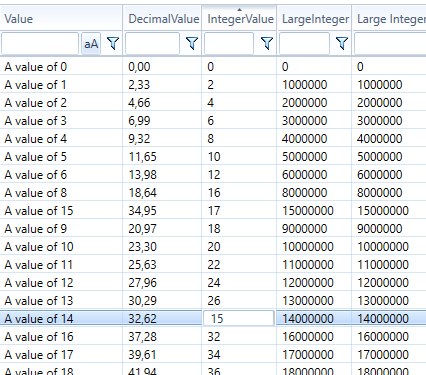Image resolution: width=426 pixels, height=375 pixels.
Task: Click the DecimalValue cell 34,95
Action: pyautogui.click(x=162, y=211)
